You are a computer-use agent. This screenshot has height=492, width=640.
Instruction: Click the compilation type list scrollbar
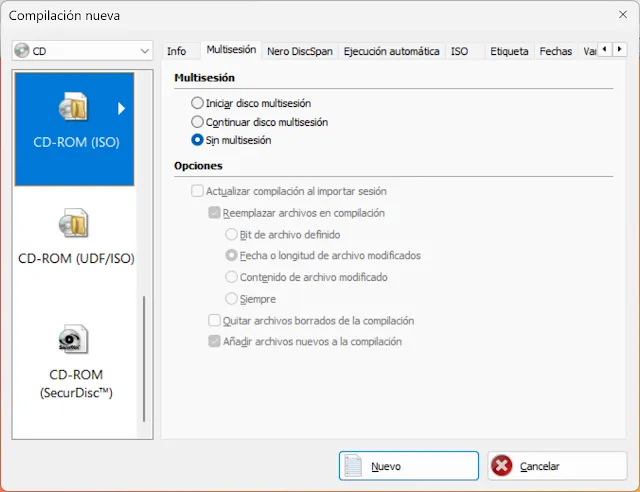pyautogui.click(x=145, y=358)
